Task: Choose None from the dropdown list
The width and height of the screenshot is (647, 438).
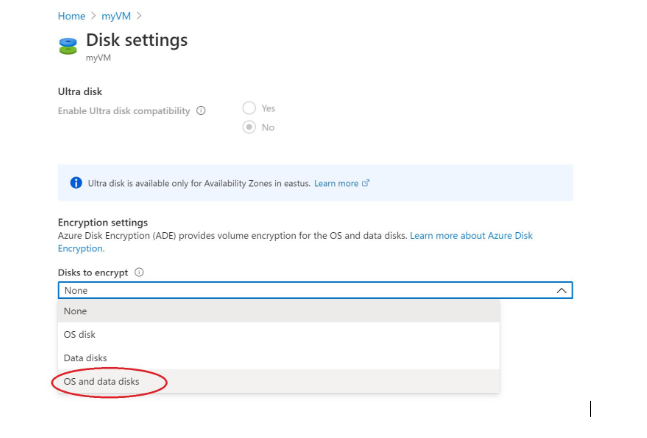Action: tap(279, 311)
